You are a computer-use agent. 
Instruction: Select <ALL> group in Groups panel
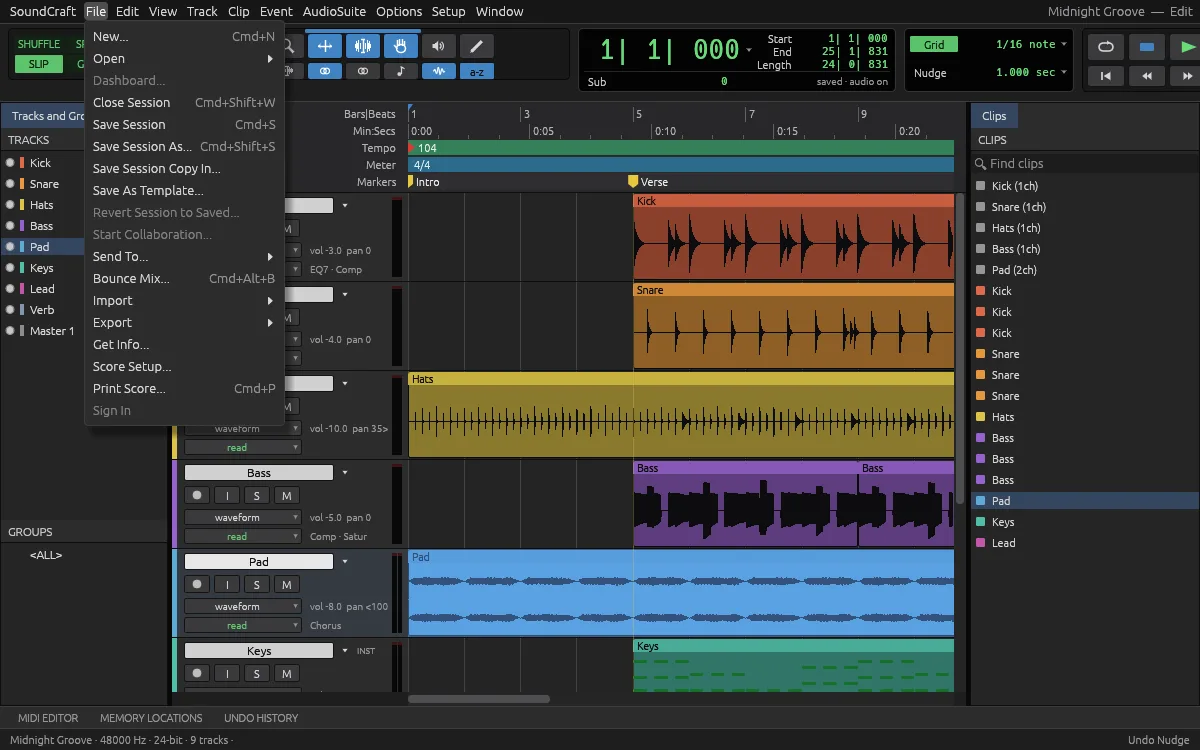(x=46, y=555)
